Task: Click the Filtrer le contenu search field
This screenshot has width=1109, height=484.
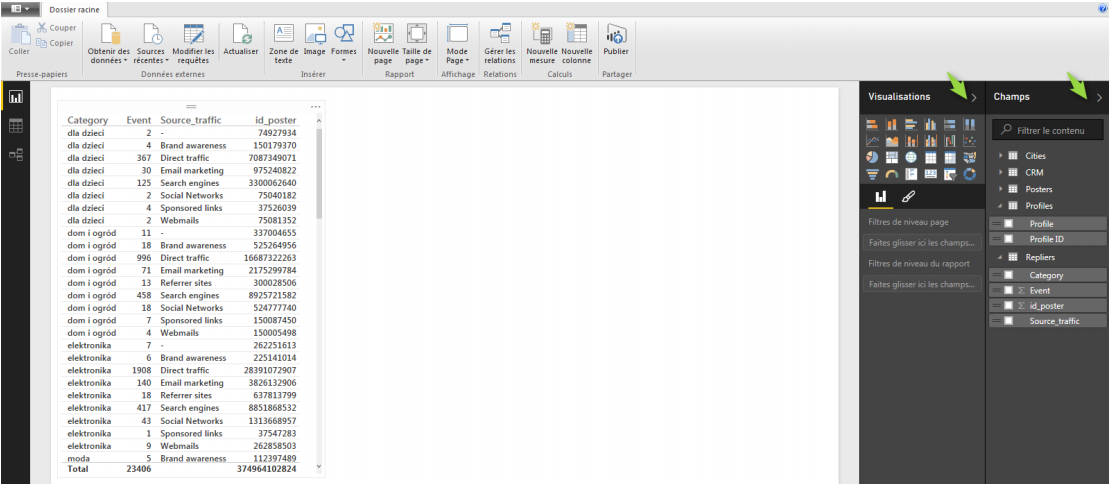Action: pyautogui.click(x=1052, y=130)
